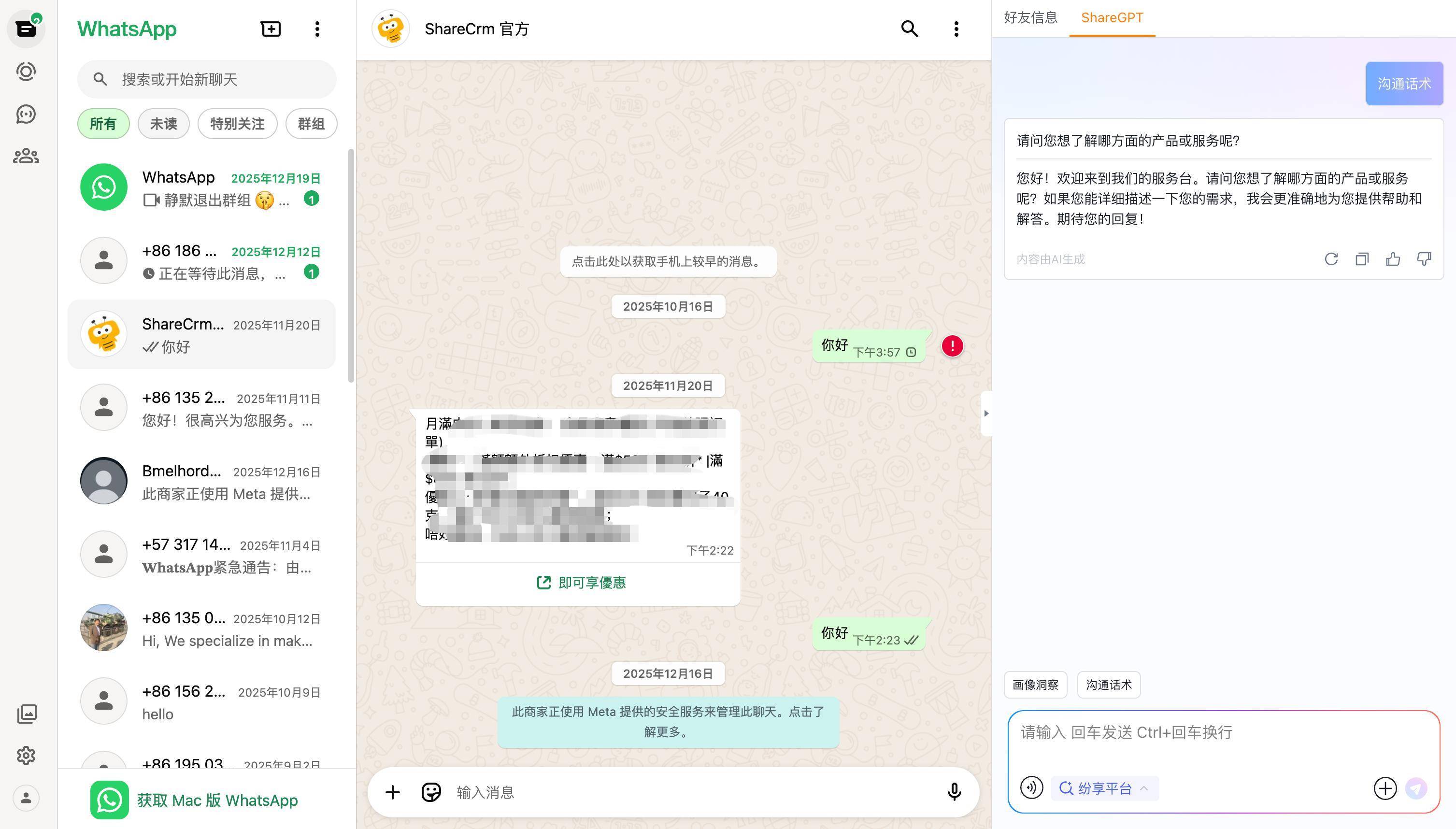Click the new chat icon

pyautogui.click(x=271, y=29)
